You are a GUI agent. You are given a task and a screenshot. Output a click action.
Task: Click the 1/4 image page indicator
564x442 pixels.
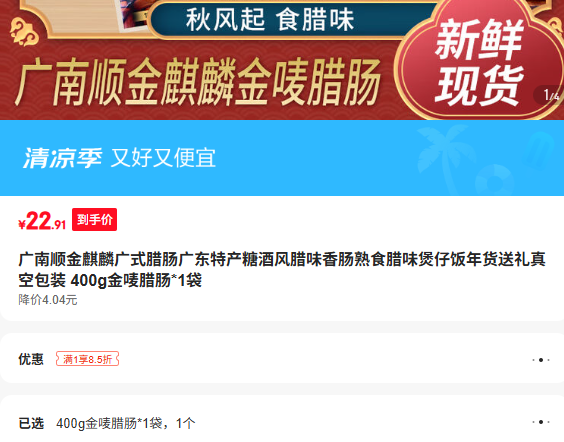pos(550,95)
